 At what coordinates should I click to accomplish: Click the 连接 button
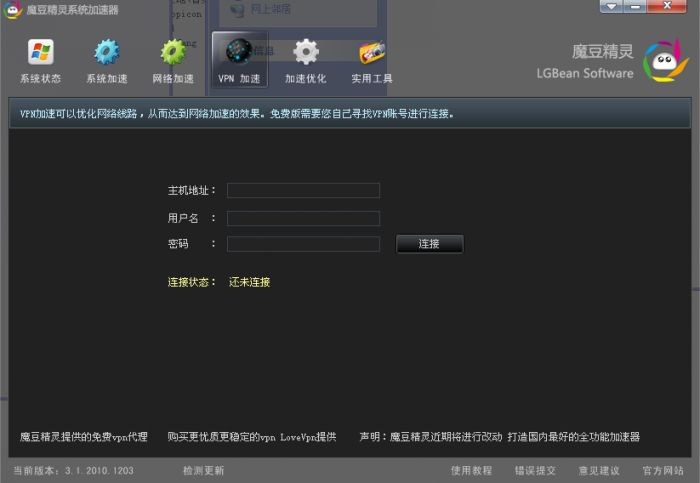coord(429,244)
